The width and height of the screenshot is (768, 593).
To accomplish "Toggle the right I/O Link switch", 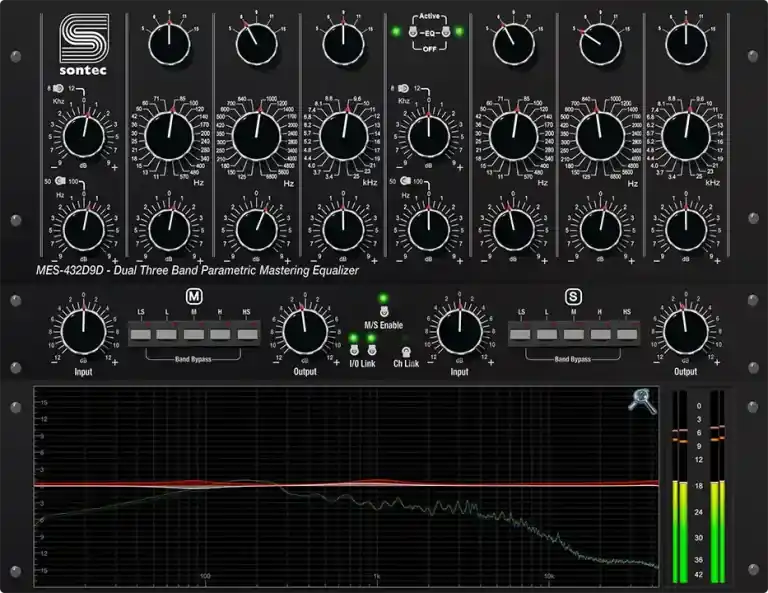I will (x=372, y=350).
